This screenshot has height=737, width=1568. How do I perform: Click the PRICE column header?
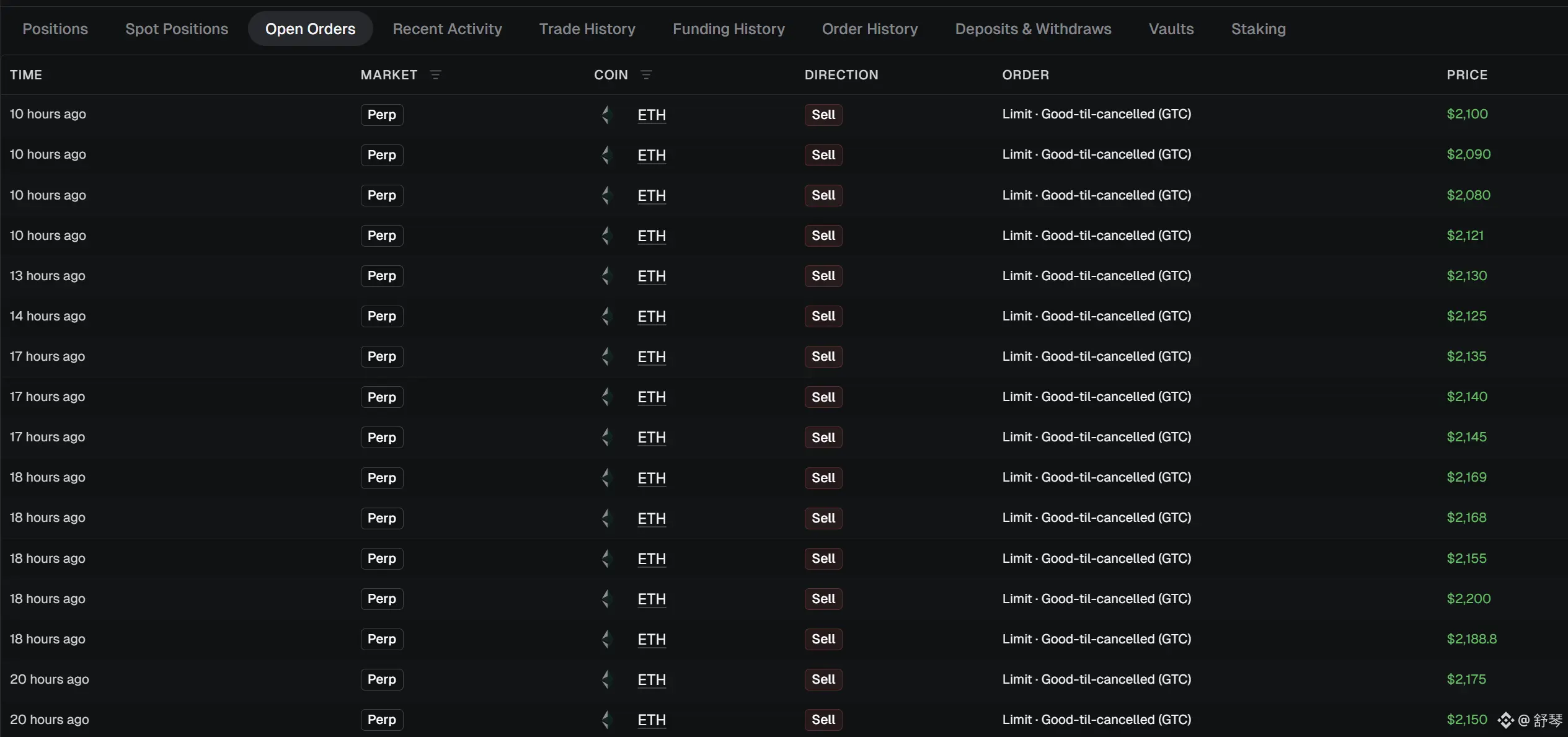(x=1467, y=75)
